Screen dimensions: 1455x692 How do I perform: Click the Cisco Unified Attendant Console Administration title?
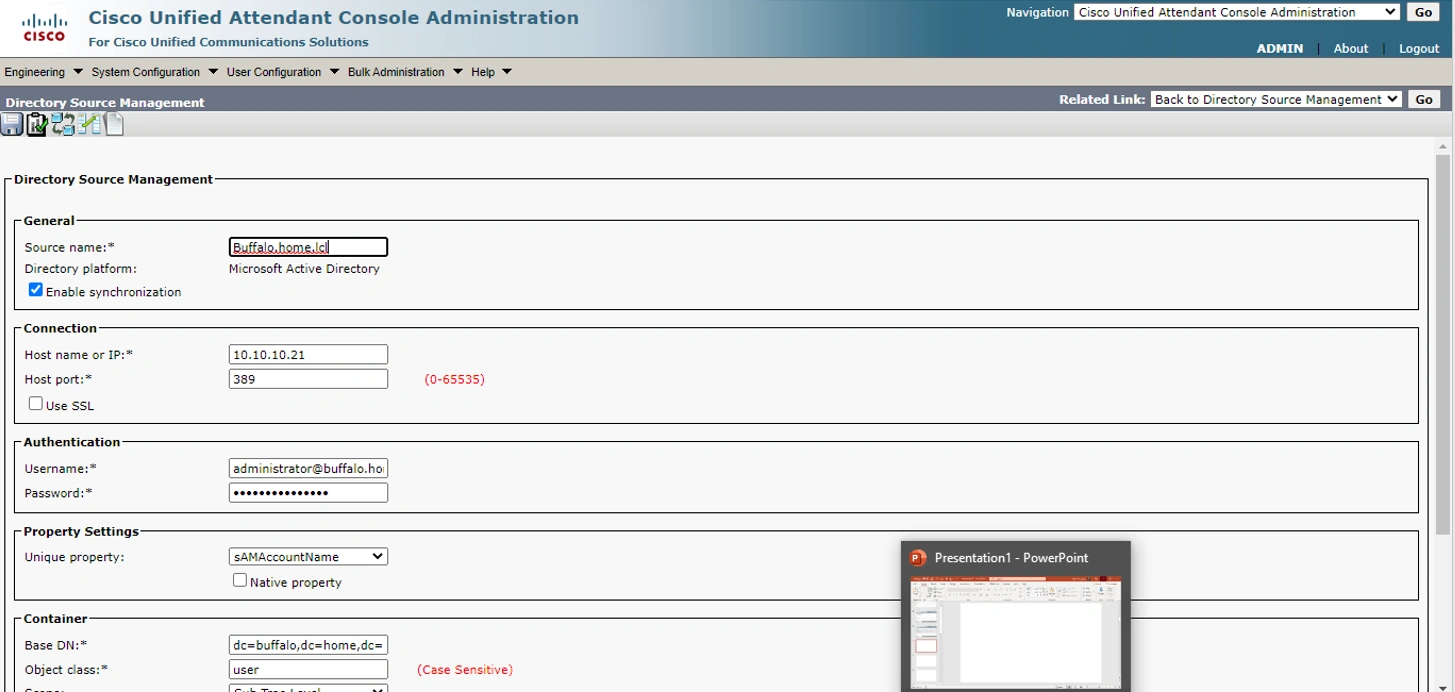coord(333,17)
